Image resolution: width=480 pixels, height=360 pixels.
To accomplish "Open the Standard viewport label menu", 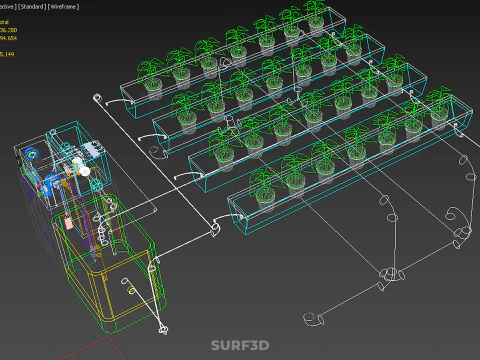I will (32, 7).
